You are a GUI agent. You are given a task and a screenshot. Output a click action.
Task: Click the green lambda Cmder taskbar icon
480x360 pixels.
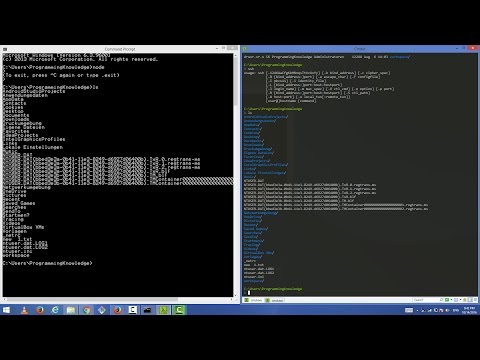pyautogui.click(x=163, y=310)
